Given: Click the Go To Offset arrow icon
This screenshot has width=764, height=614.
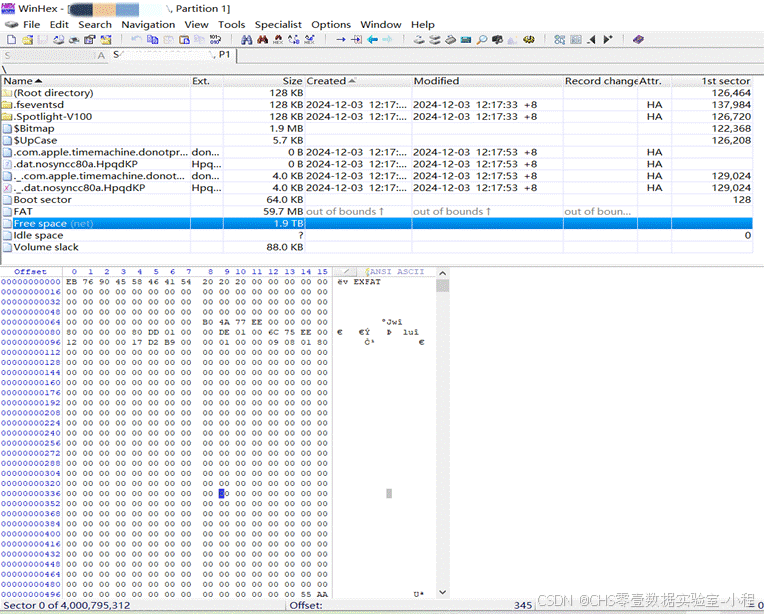Looking at the screenshot, I should pos(341,40).
